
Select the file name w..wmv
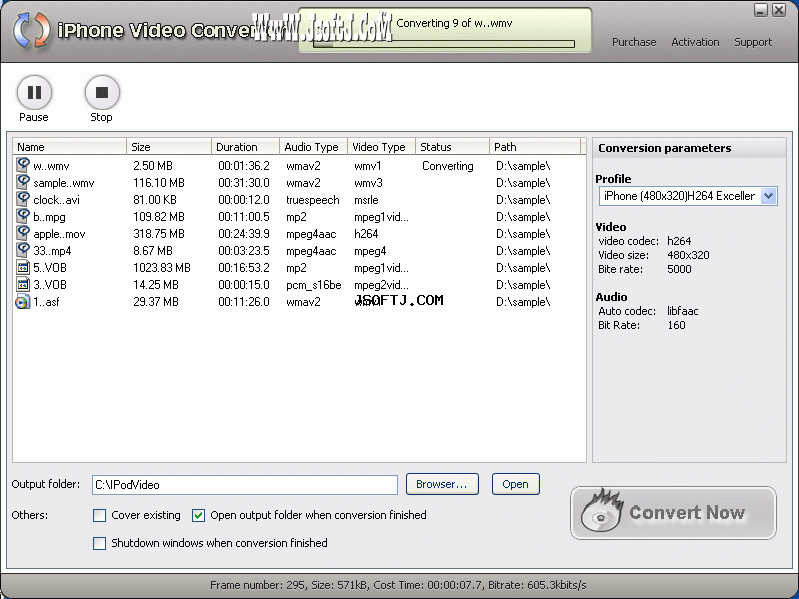51,166
